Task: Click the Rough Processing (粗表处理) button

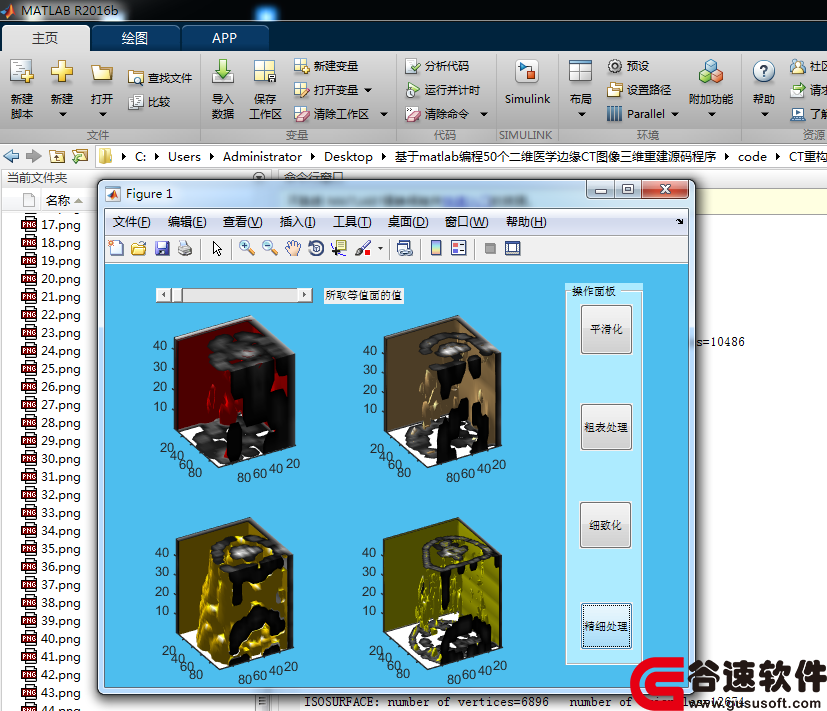Action: pos(606,427)
